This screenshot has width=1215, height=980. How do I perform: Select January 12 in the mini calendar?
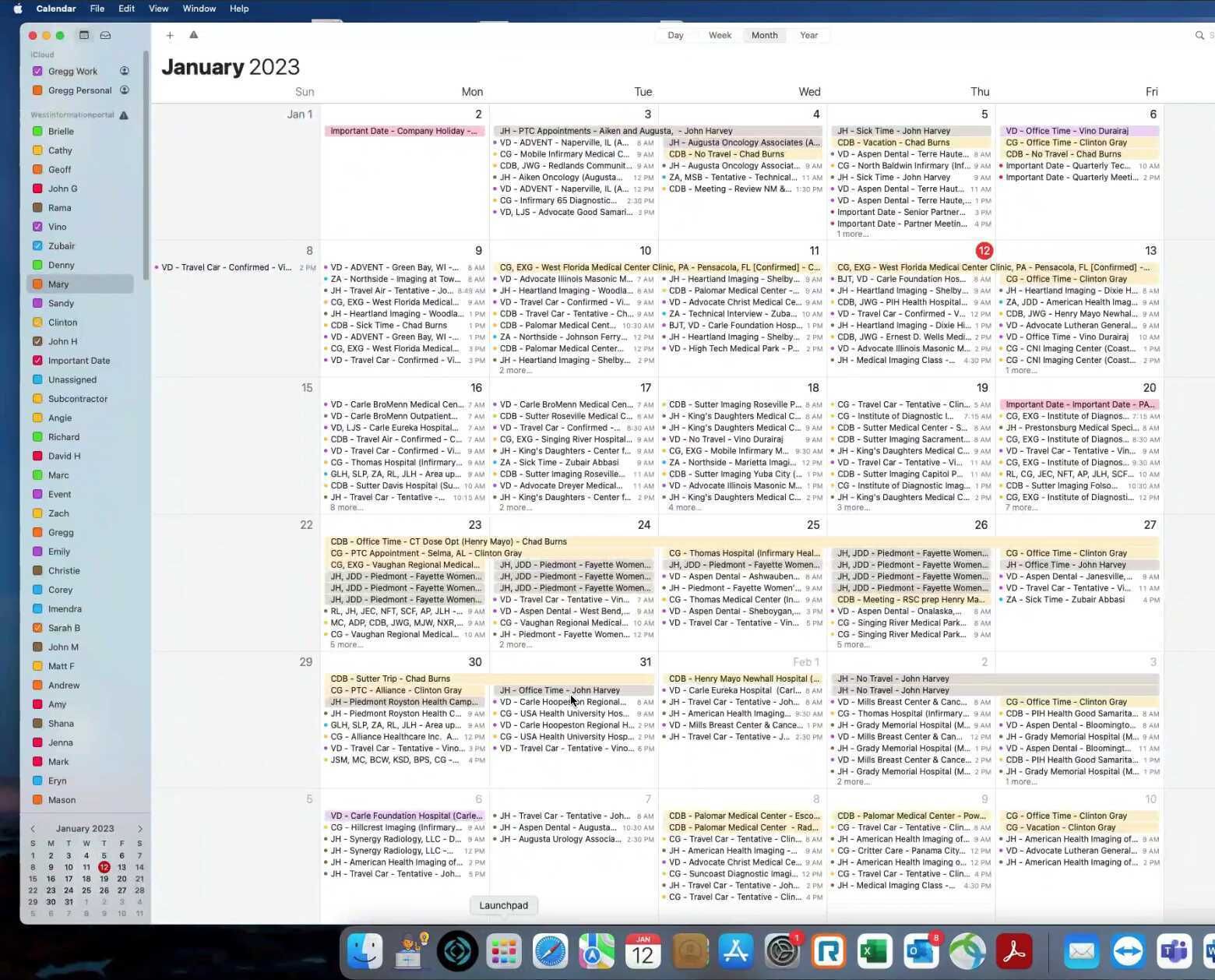pyautogui.click(x=105, y=866)
